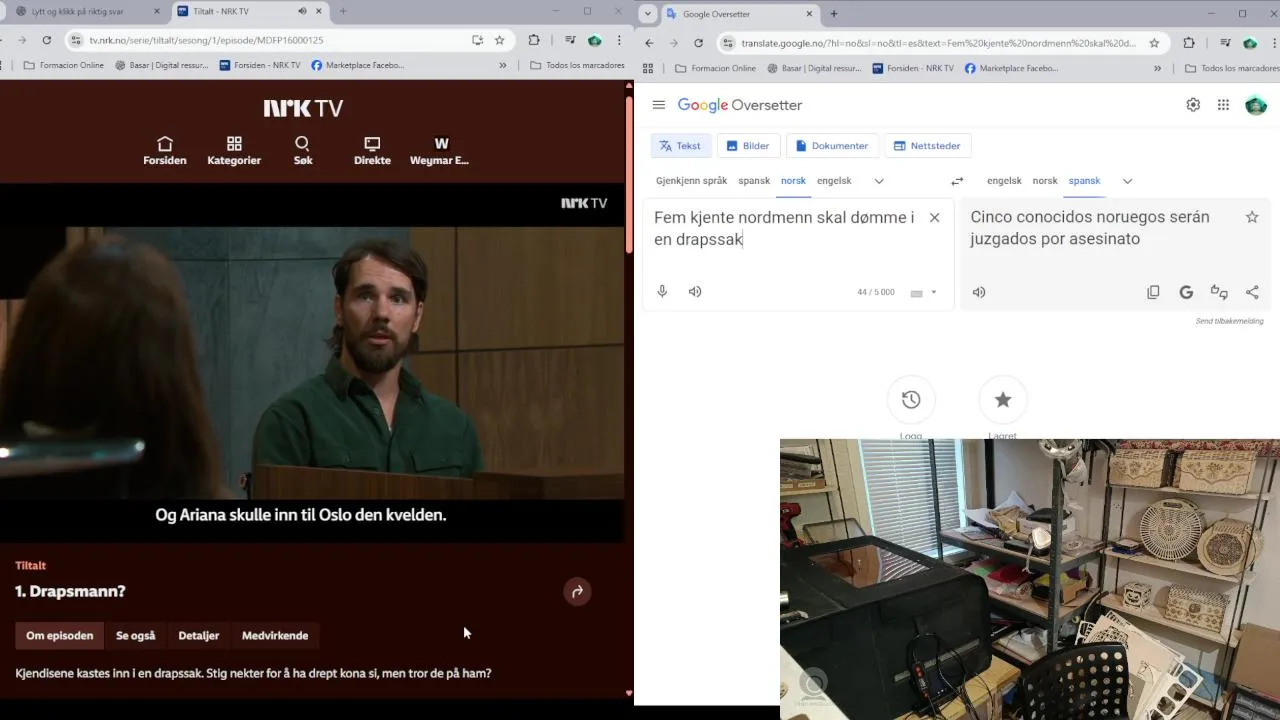This screenshot has height=720, width=1280.
Task: Share the translation
Action: 1252,292
